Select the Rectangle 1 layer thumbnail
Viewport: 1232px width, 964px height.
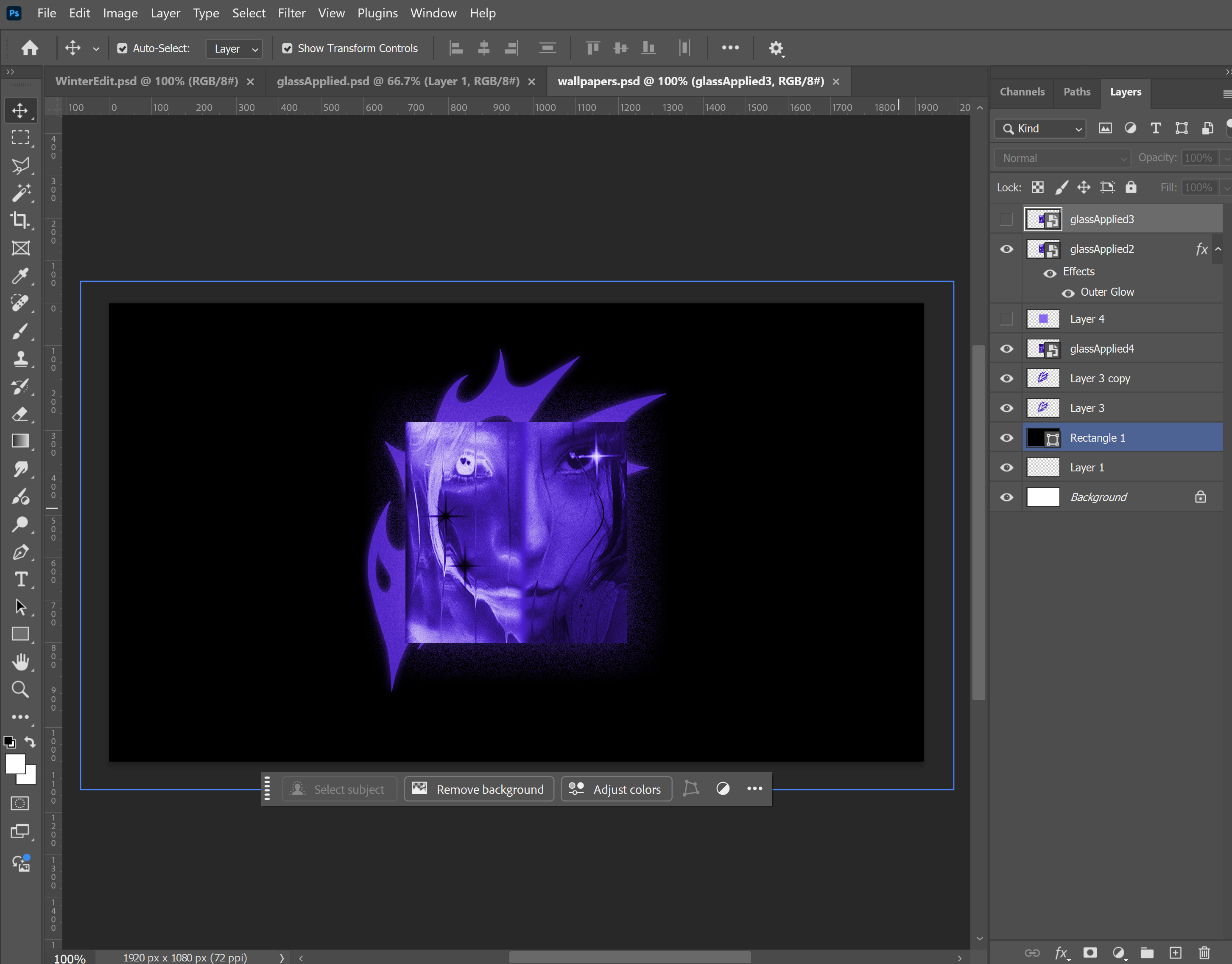[1042, 437]
